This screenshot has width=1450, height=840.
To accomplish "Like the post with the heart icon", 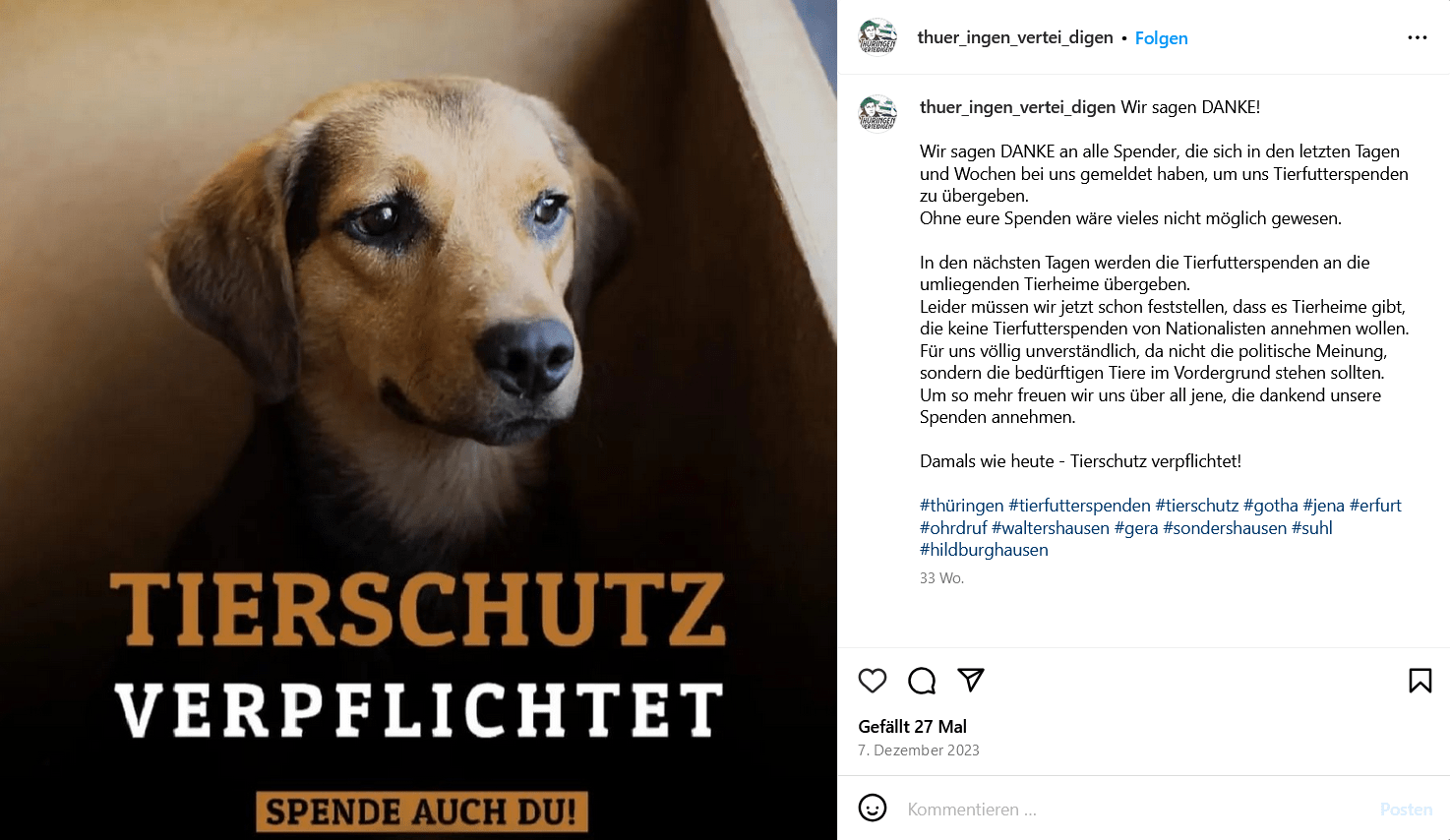I will [873, 681].
